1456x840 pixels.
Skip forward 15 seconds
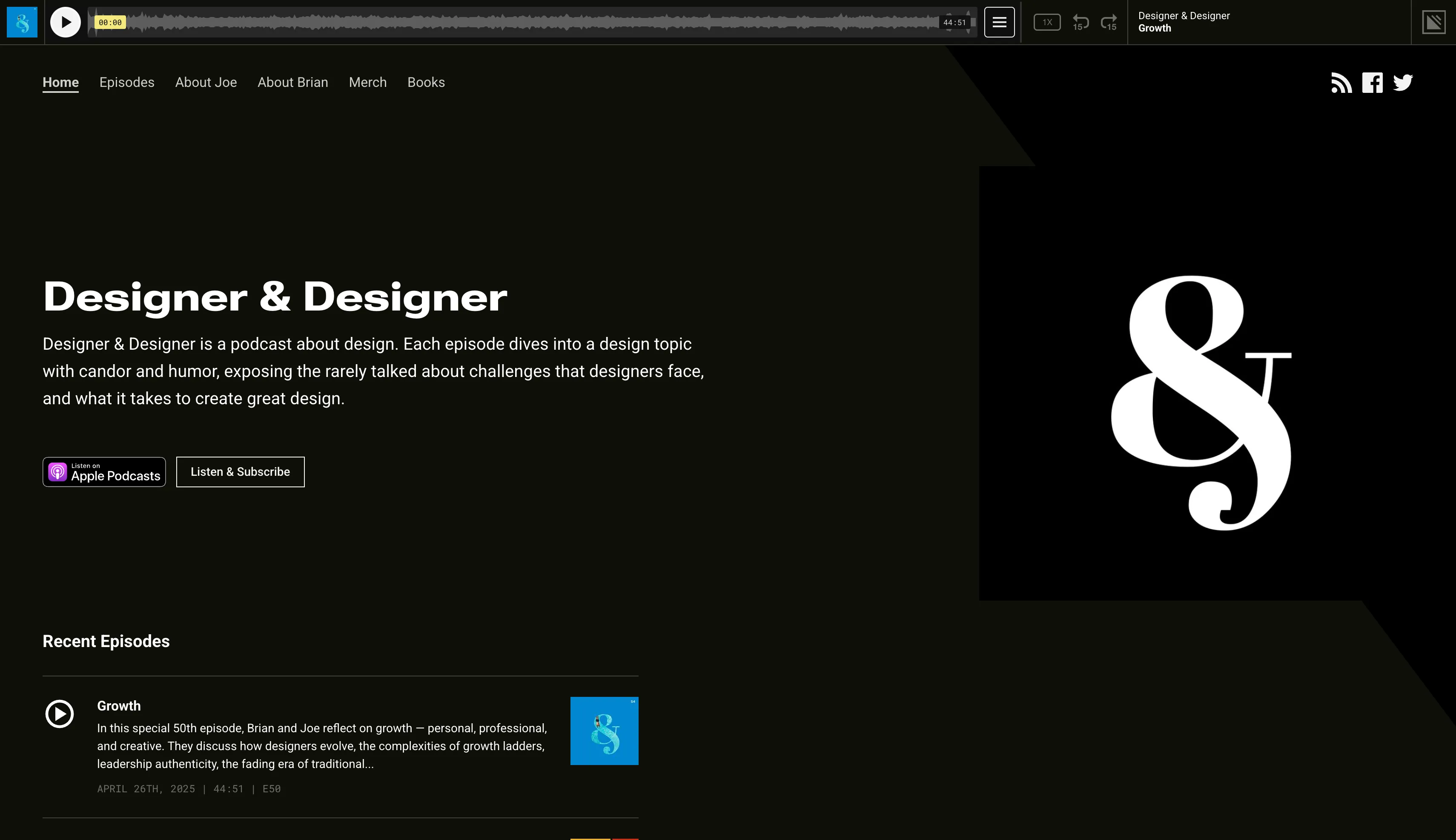tap(1108, 23)
